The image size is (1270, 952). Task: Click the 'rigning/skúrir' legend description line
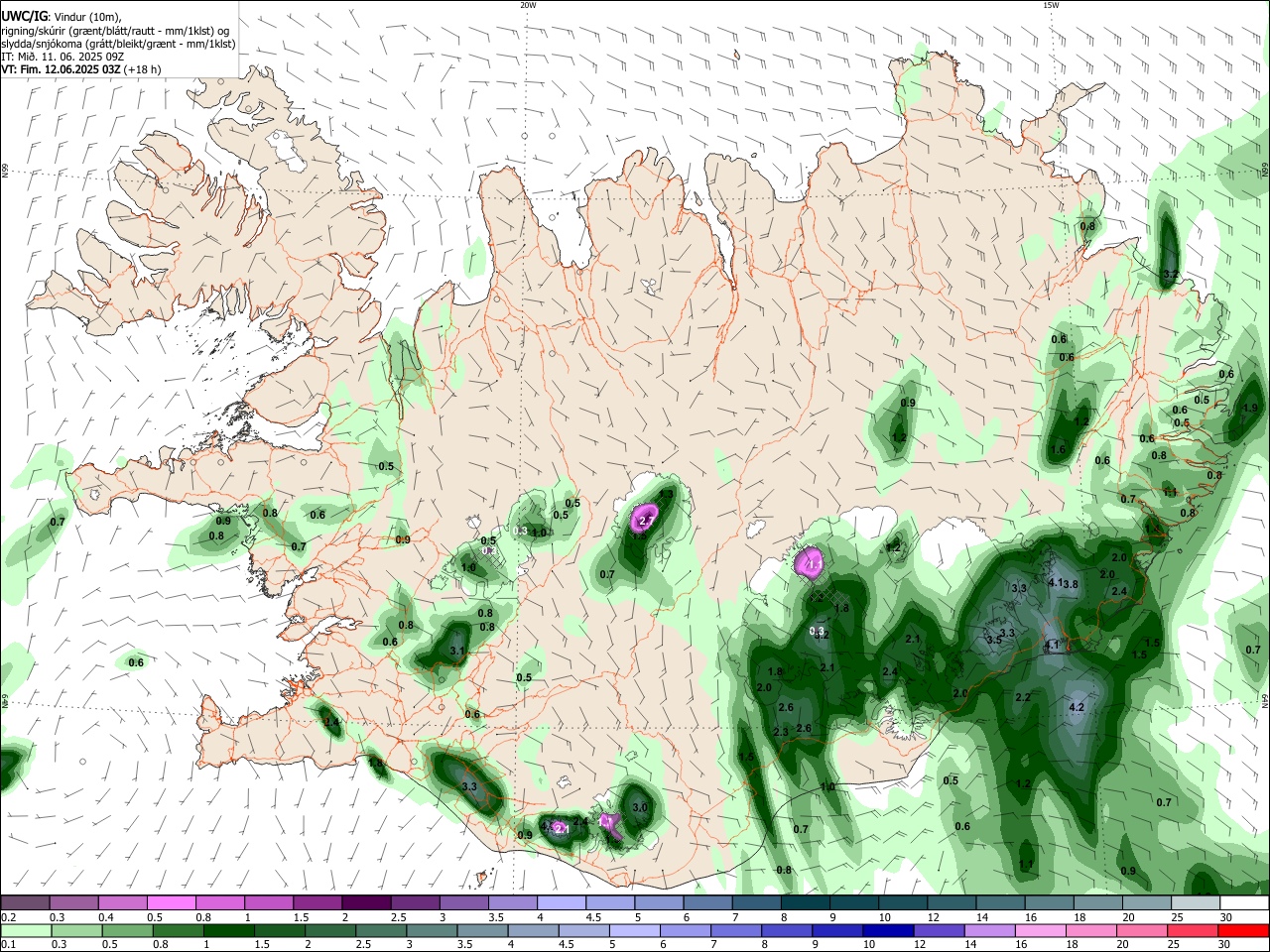point(115,30)
